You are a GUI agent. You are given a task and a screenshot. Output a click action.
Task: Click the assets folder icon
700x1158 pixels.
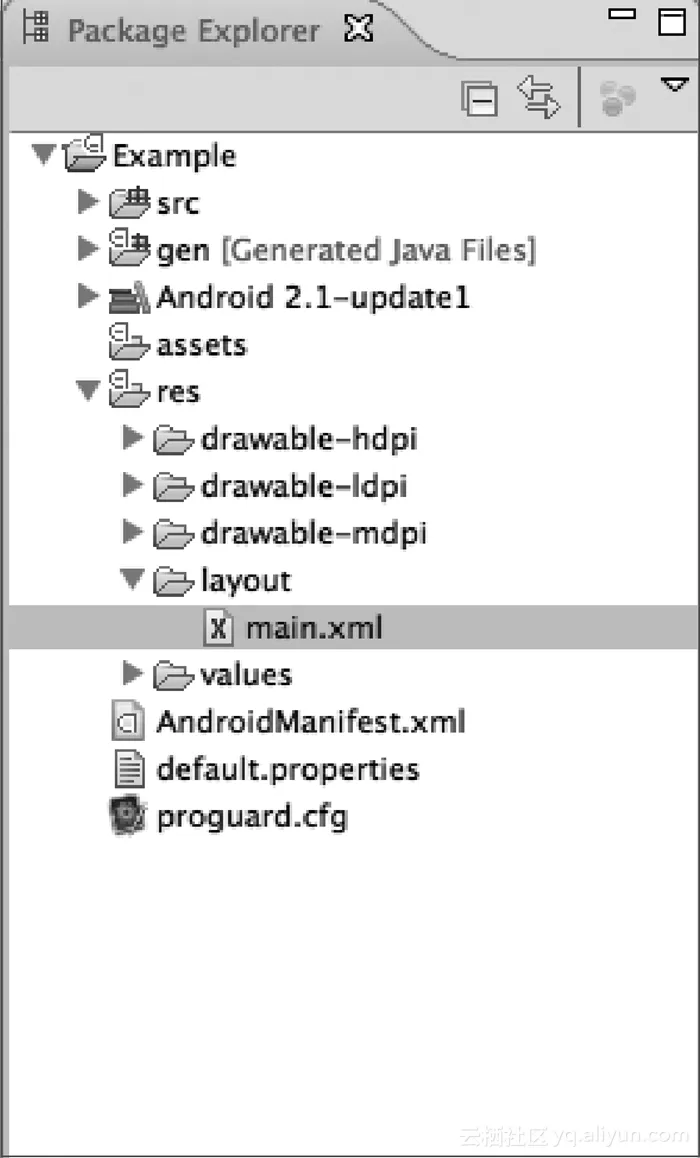click(x=129, y=344)
